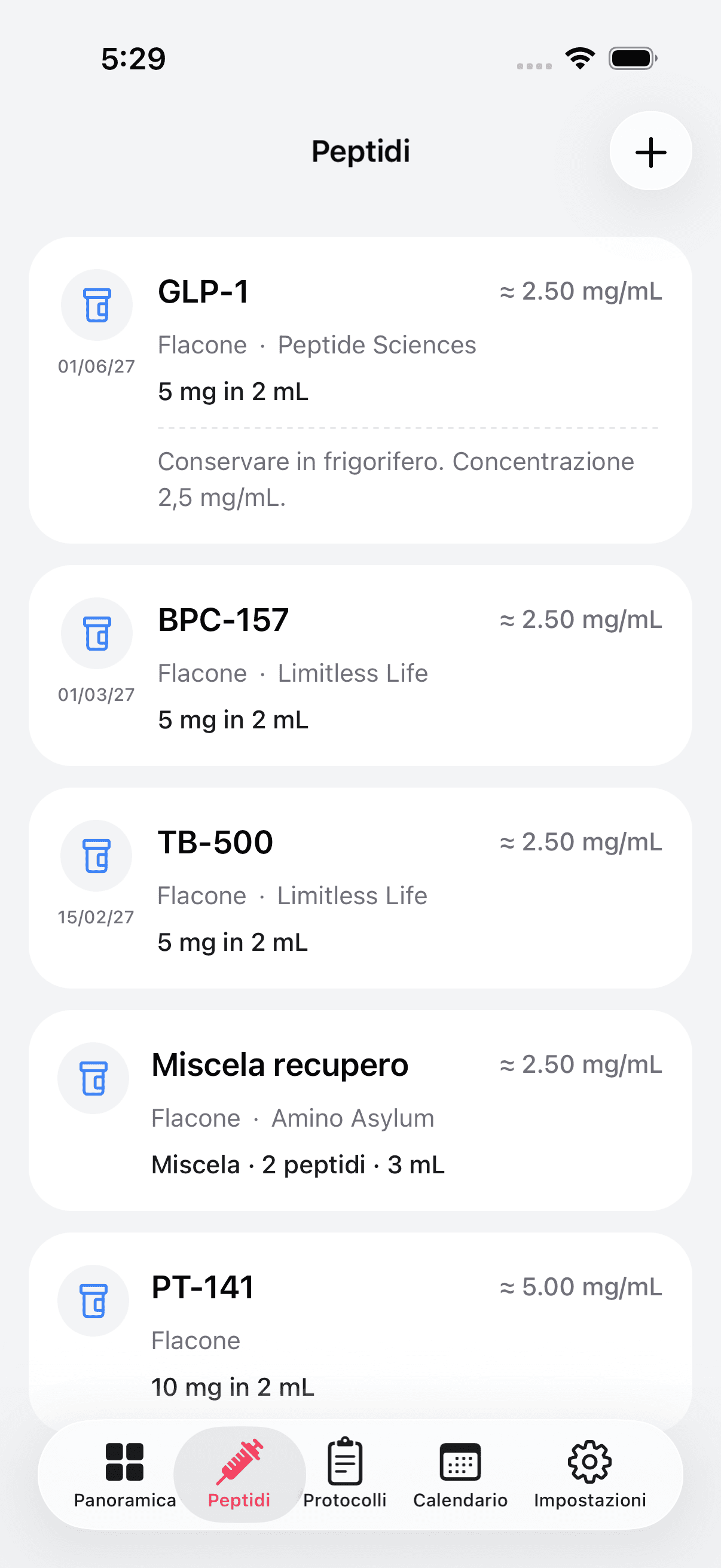Switch to the Protocolli tab
The width and height of the screenshot is (721, 1568).
tap(345, 1474)
